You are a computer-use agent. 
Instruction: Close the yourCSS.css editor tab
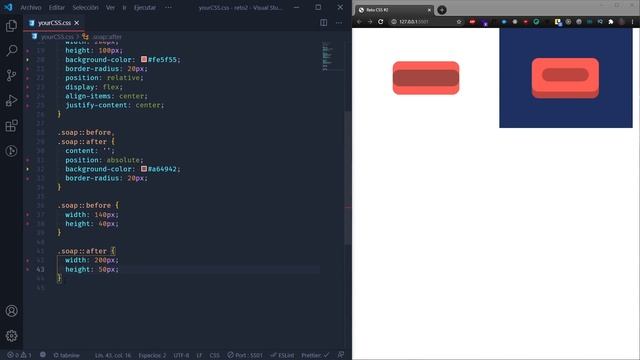click(77, 23)
